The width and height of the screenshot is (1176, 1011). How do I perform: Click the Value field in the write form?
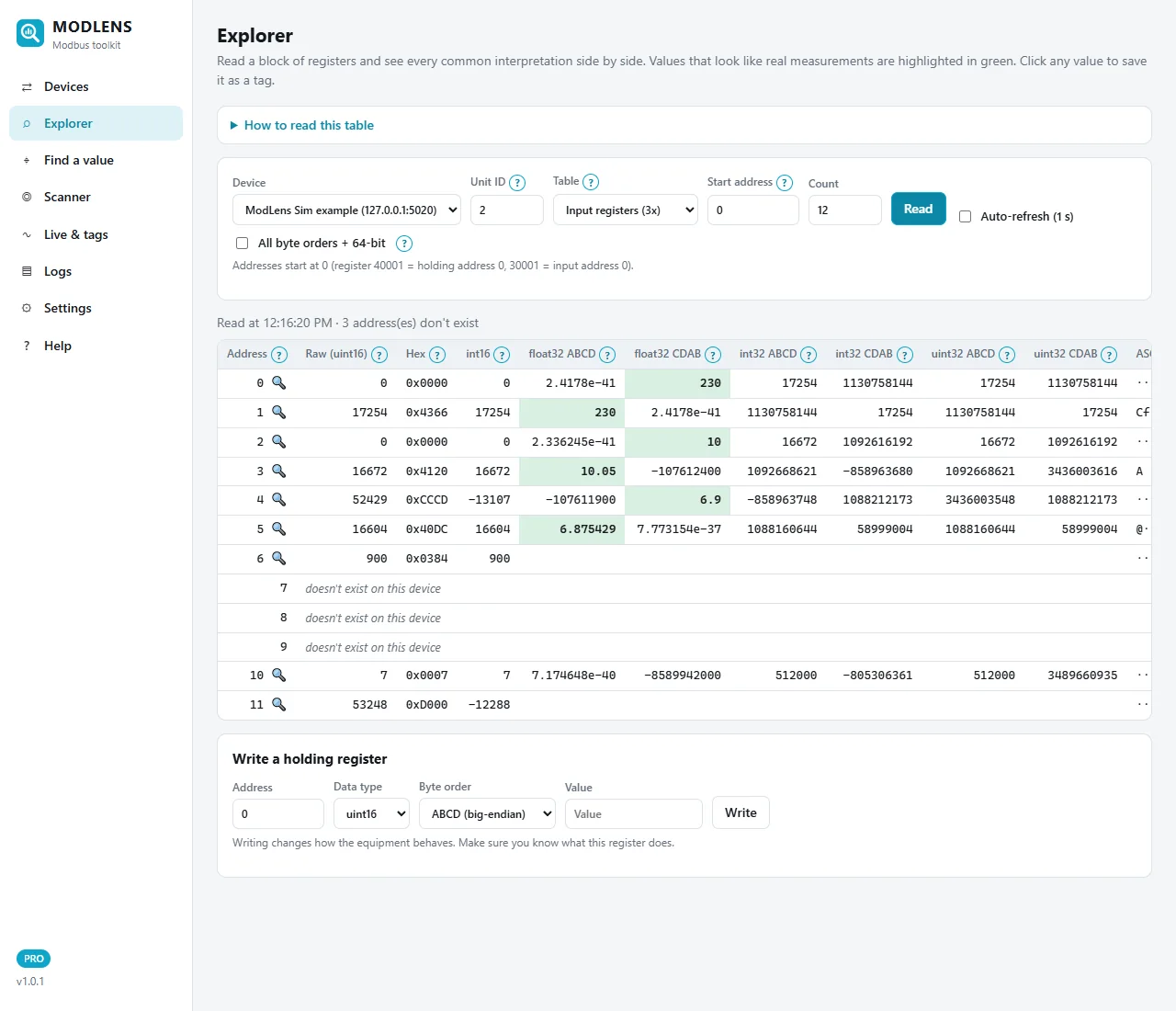[634, 814]
